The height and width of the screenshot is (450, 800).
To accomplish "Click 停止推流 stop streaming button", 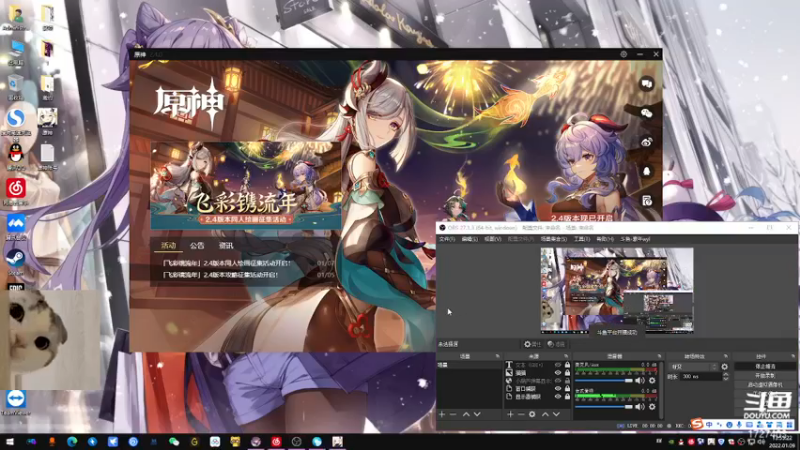I will (765, 366).
